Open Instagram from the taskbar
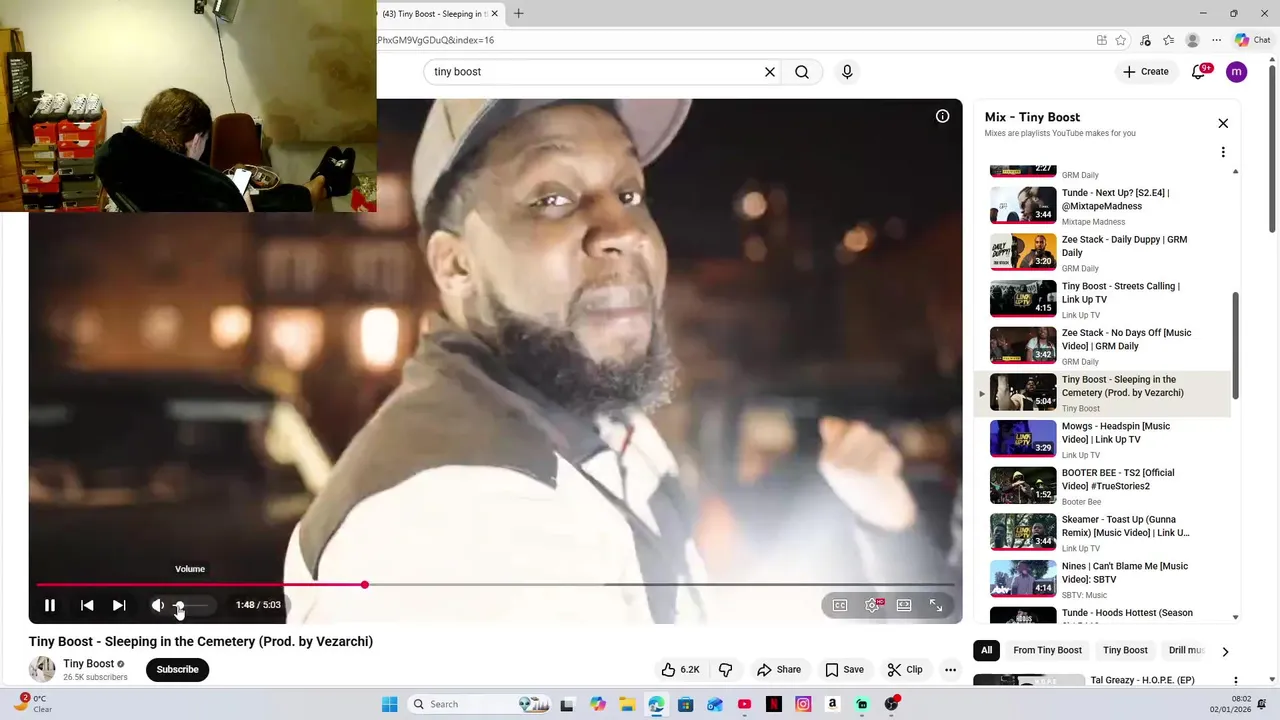This screenshot has width=1280, height=720. [x=803, y=704]
